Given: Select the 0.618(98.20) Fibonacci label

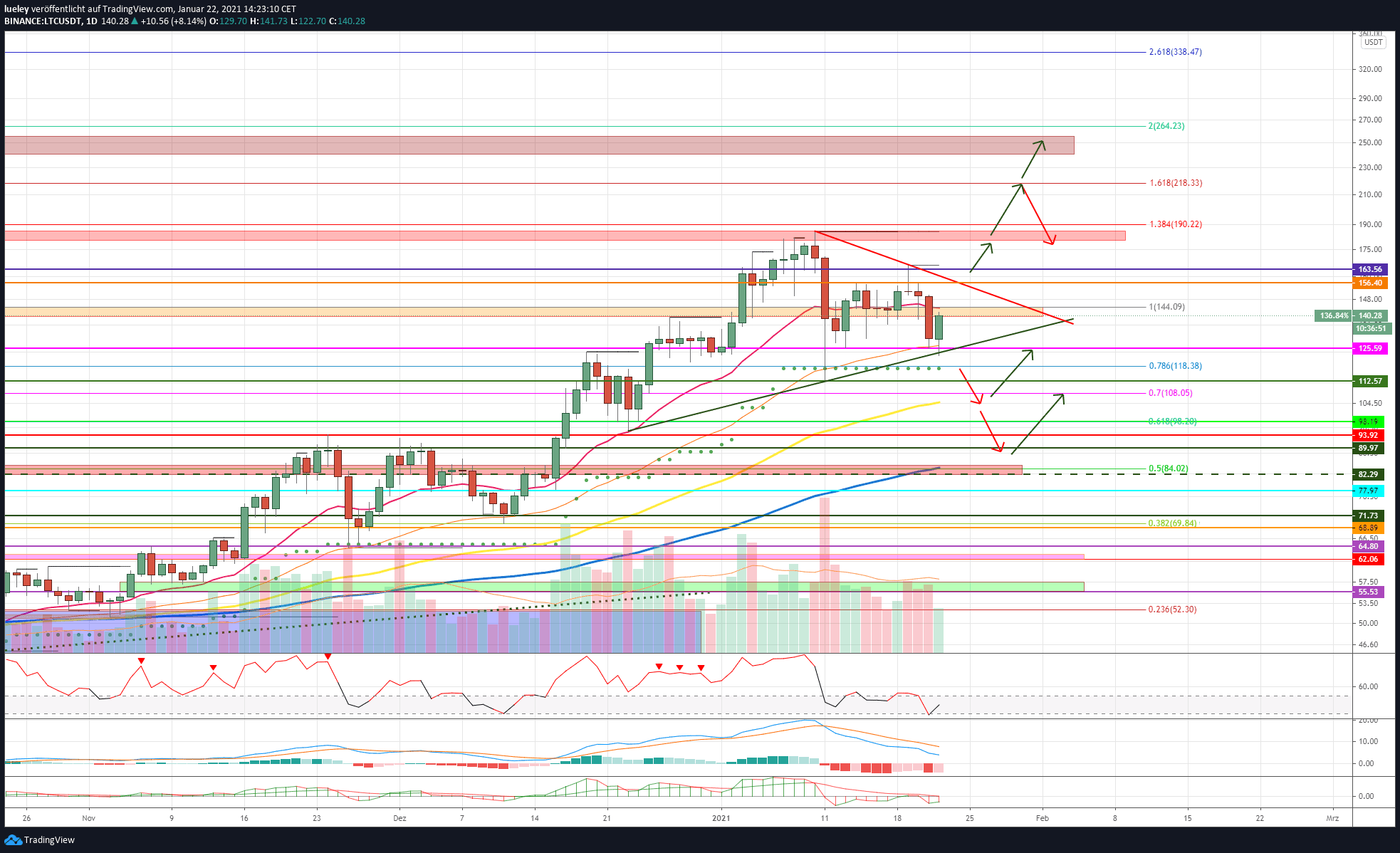Looking at the screenshot, I should click(1172, 422).
